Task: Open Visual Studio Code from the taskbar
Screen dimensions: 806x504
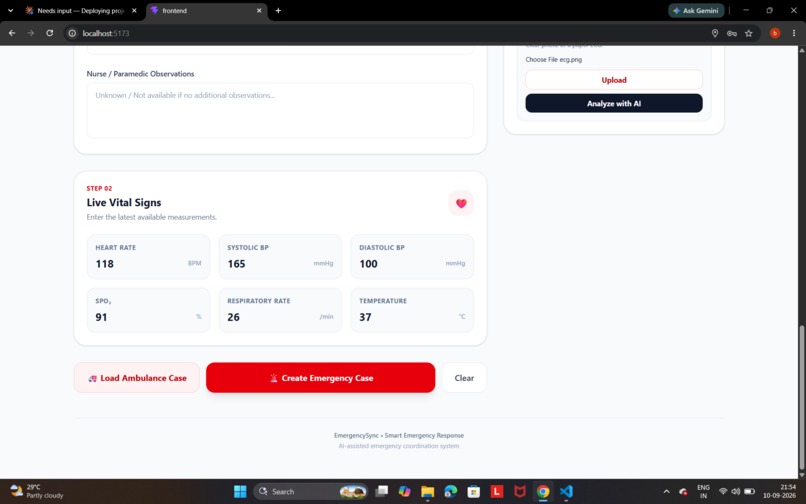Action: click(x=566, y=492)
